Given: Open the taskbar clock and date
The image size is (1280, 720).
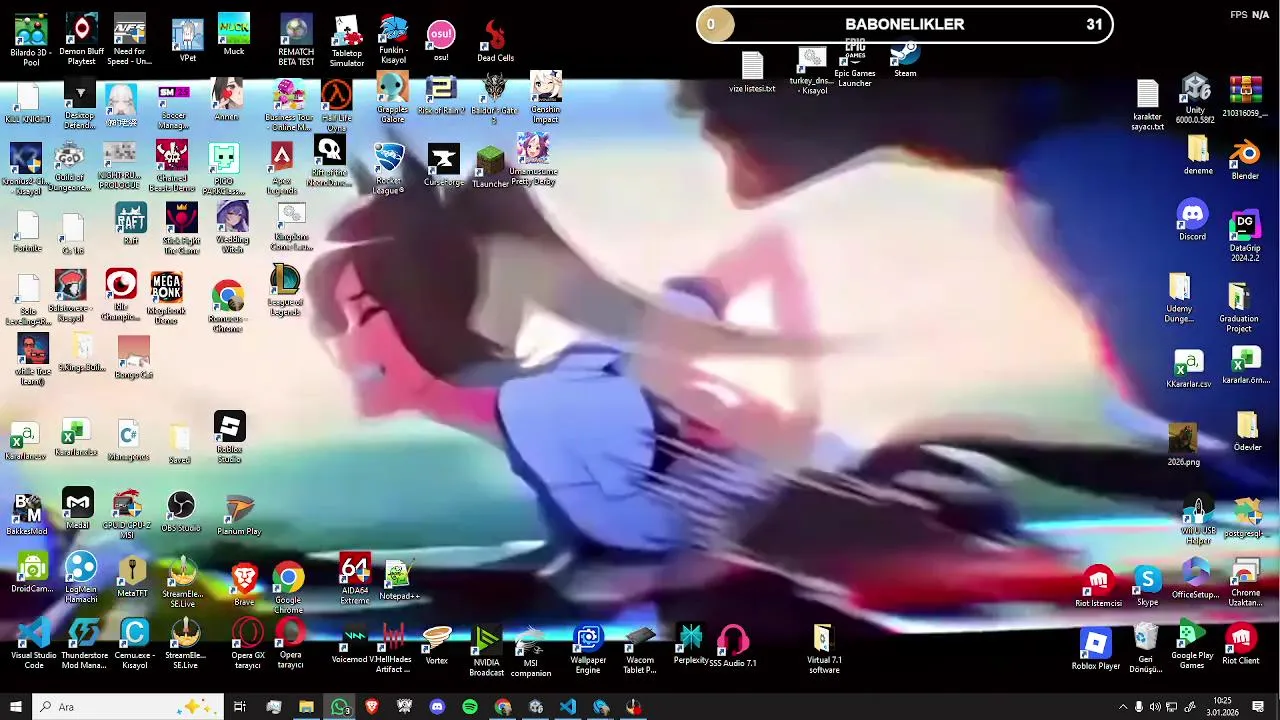Looking at the screenshot, I should click(x=1222, y=707).
